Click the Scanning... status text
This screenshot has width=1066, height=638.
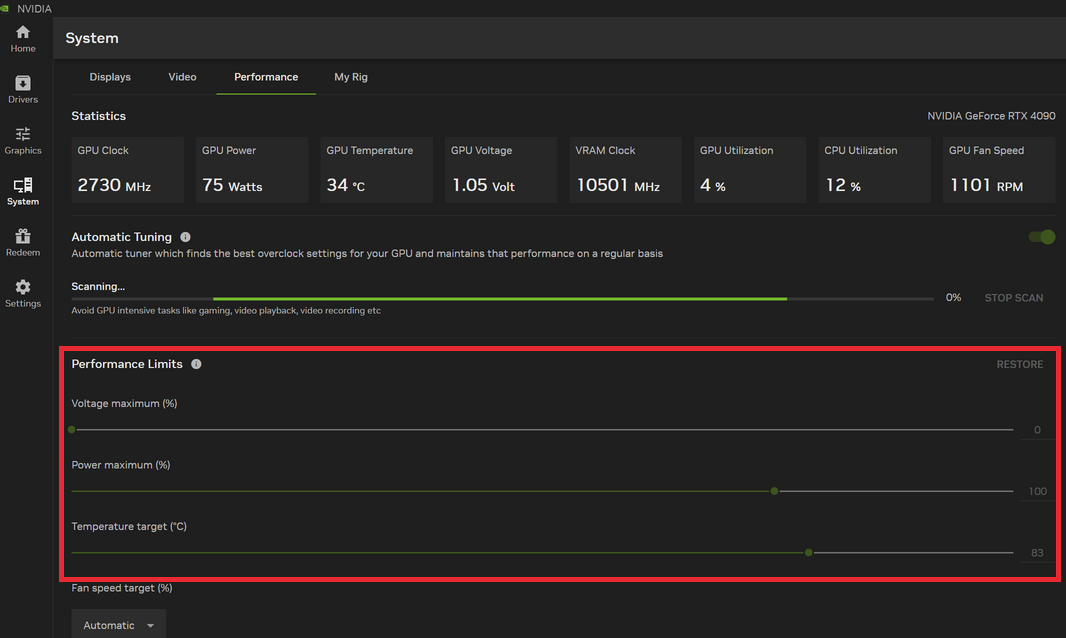pyautogui.click(x=98, y=286)
